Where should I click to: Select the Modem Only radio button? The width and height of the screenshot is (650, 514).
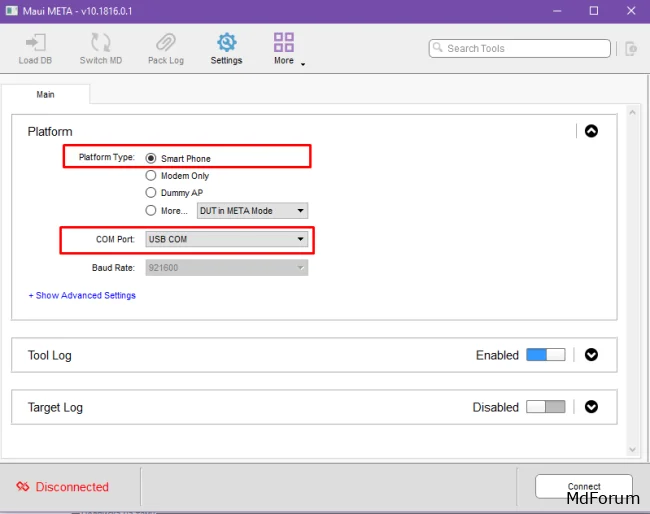[151, 176]
